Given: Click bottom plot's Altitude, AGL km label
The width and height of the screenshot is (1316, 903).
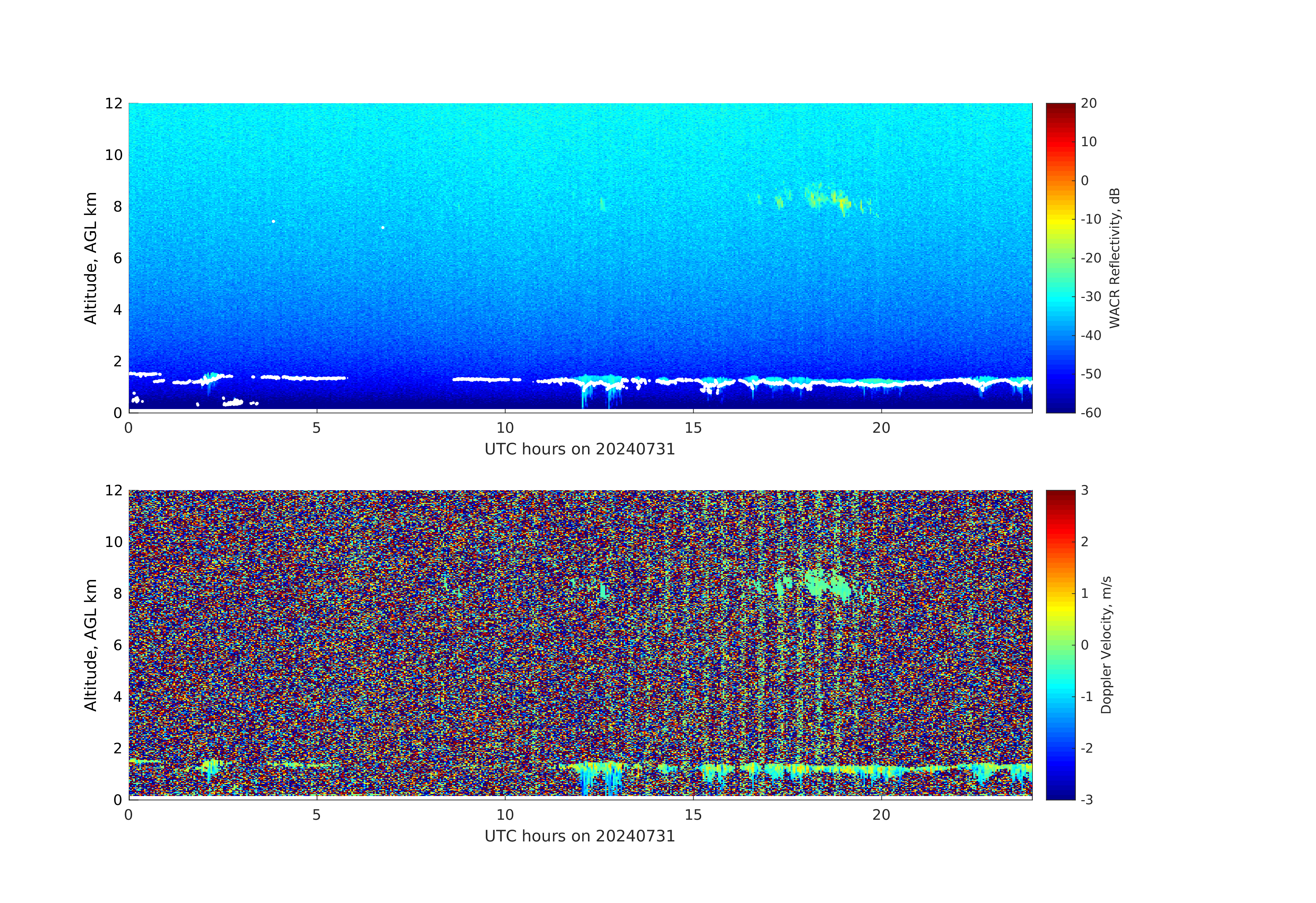Looking at the screenshot, I should 90,644.
